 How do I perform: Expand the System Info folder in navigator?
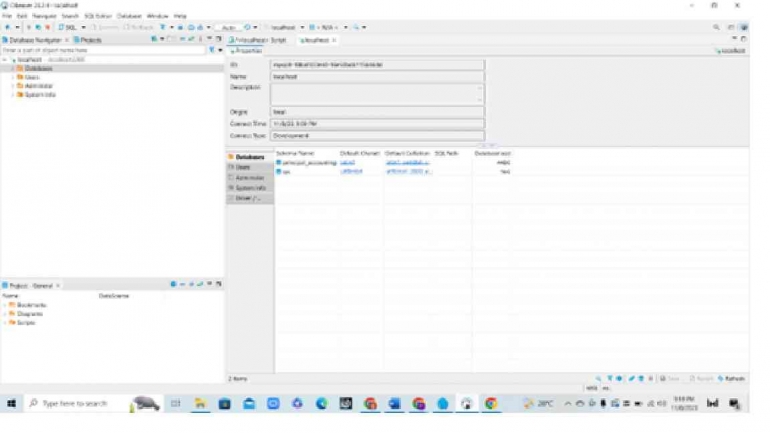point(12,95)
